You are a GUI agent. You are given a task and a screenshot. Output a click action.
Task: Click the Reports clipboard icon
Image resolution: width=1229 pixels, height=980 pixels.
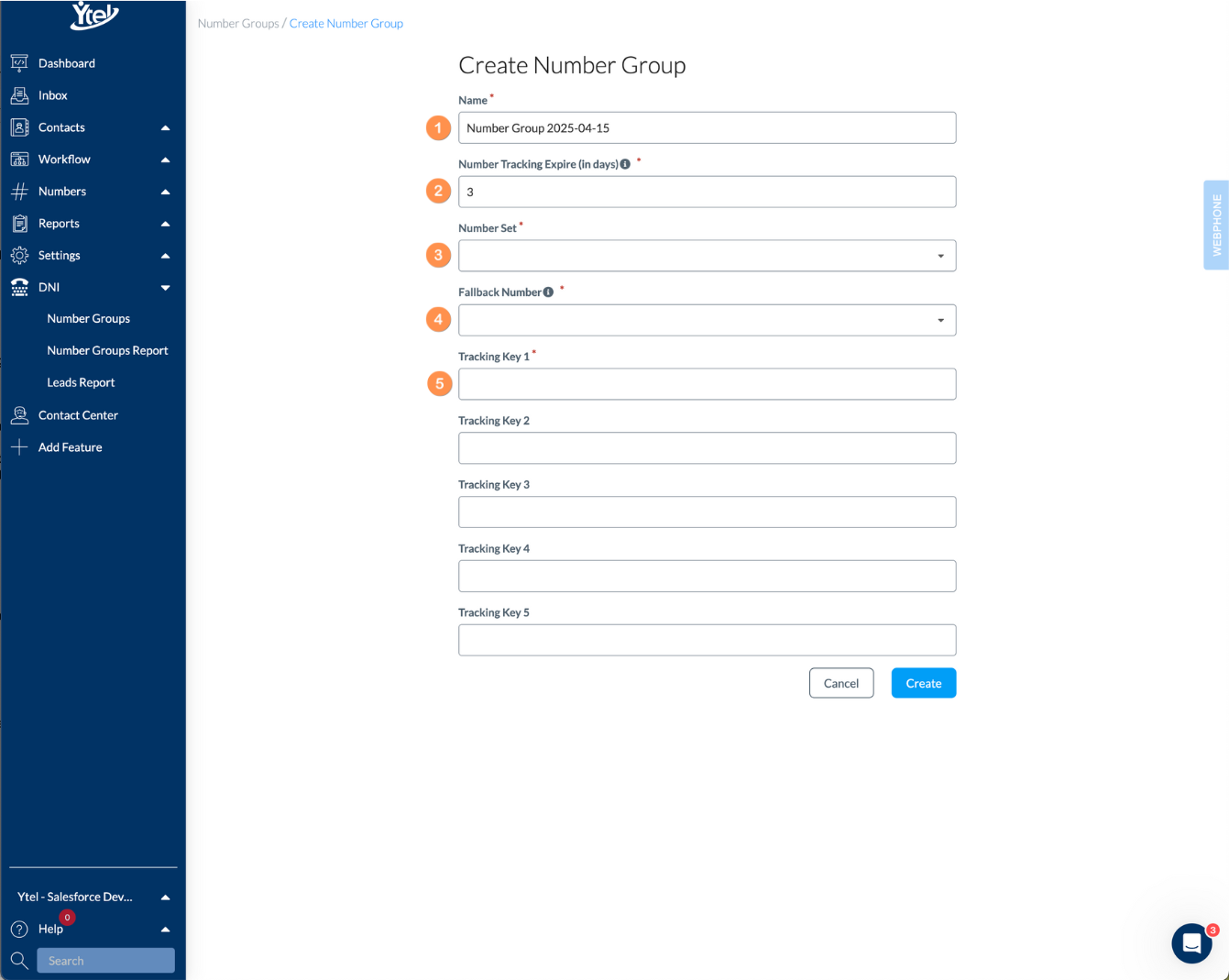[x=19, y=224]
